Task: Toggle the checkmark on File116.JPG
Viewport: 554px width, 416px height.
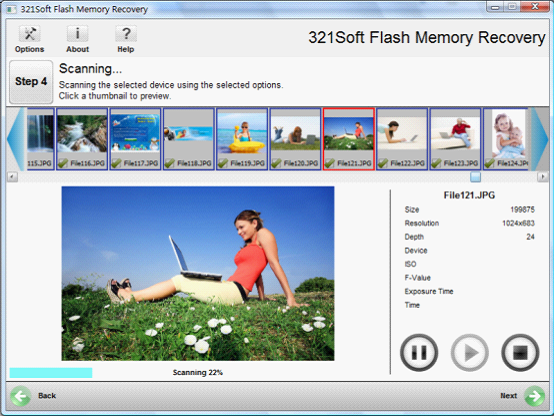Action: point(63,163)
